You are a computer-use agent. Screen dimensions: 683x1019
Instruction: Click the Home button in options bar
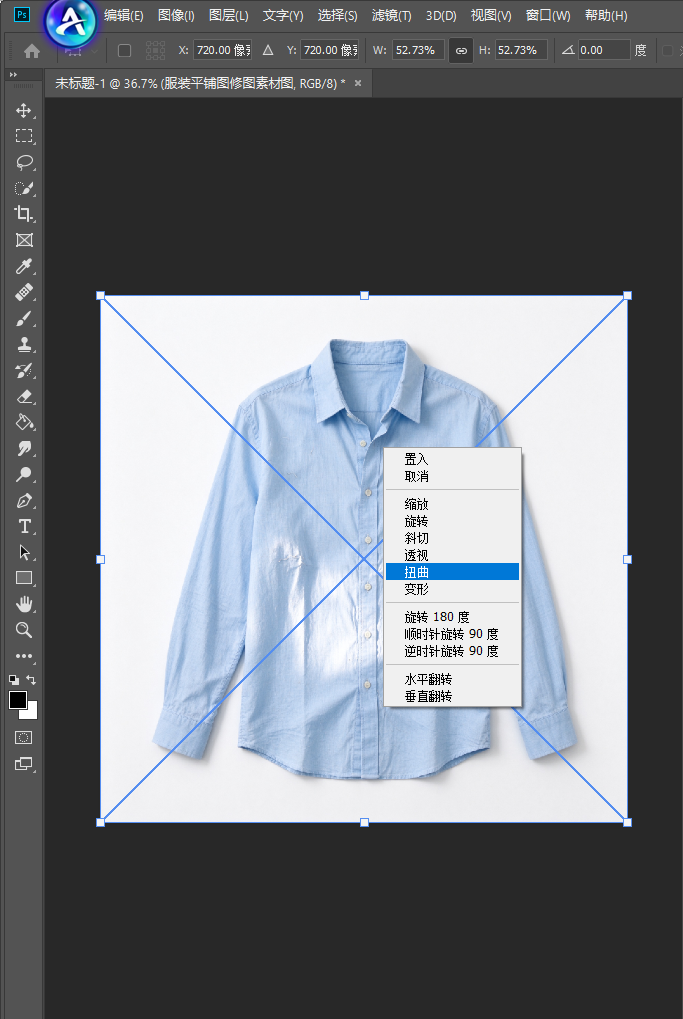pos(31,51)
